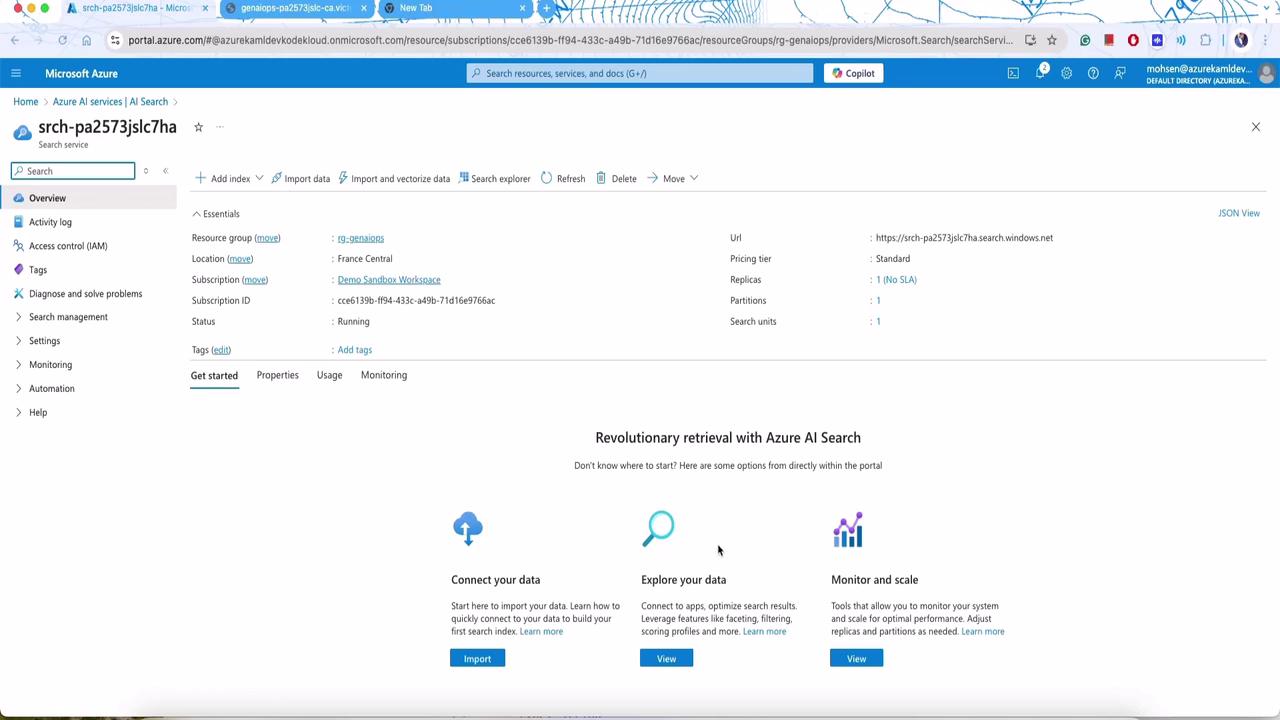Open the Copilot button
Screen dimensions: 1280x720
[x=853, y=73]
